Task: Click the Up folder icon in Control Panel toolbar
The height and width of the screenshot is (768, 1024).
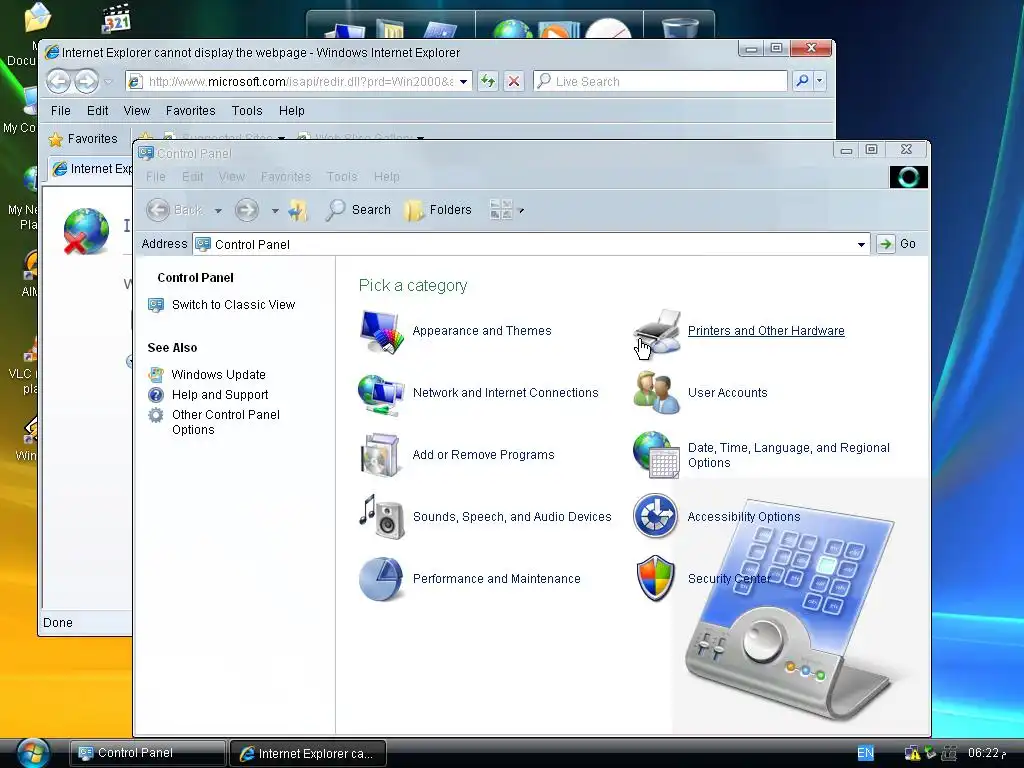Action: click(298, 210)
